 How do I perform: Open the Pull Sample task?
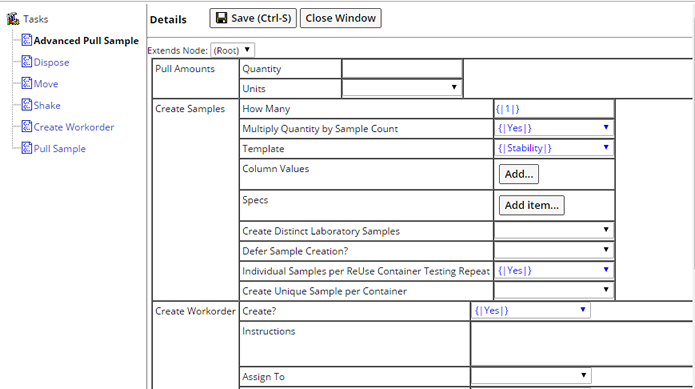pos(60,149)
